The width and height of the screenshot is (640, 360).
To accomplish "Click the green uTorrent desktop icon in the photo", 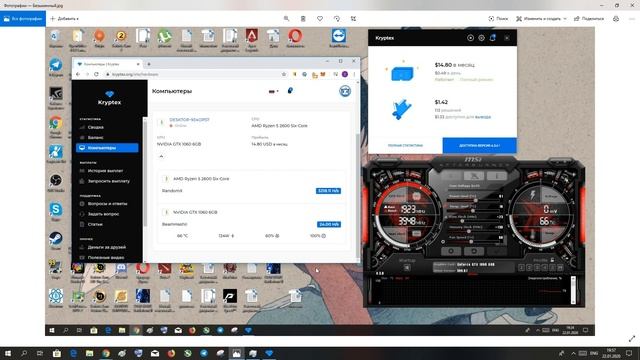I will click(x=164, y=36).
